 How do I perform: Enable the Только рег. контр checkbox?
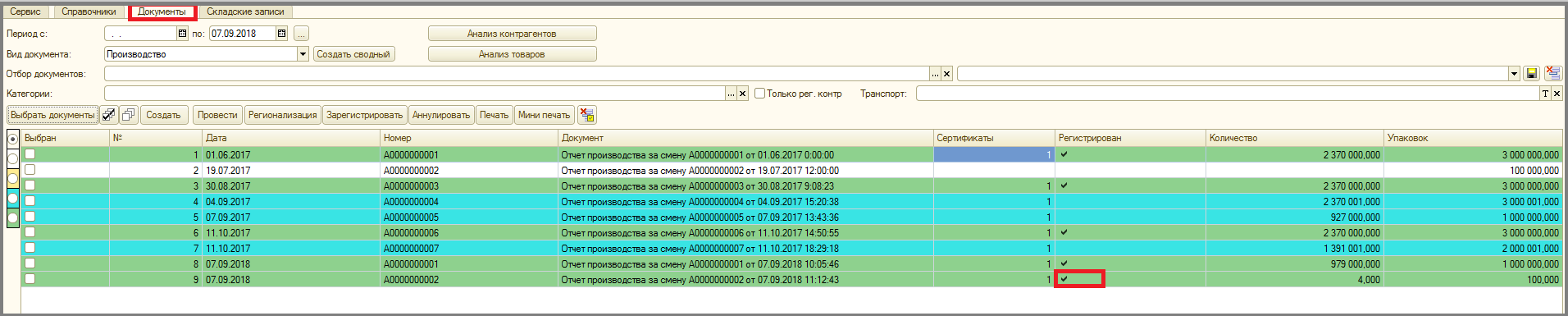click(x=759, y=94)
